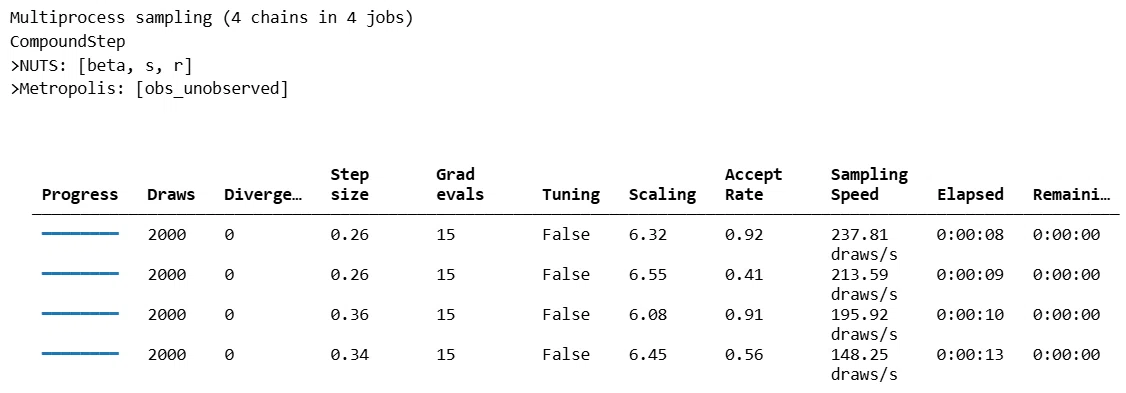Viewport: 1126px width, 393px height.
Task: Click the third chain's progress bar
Action: [x=80, y=313]
